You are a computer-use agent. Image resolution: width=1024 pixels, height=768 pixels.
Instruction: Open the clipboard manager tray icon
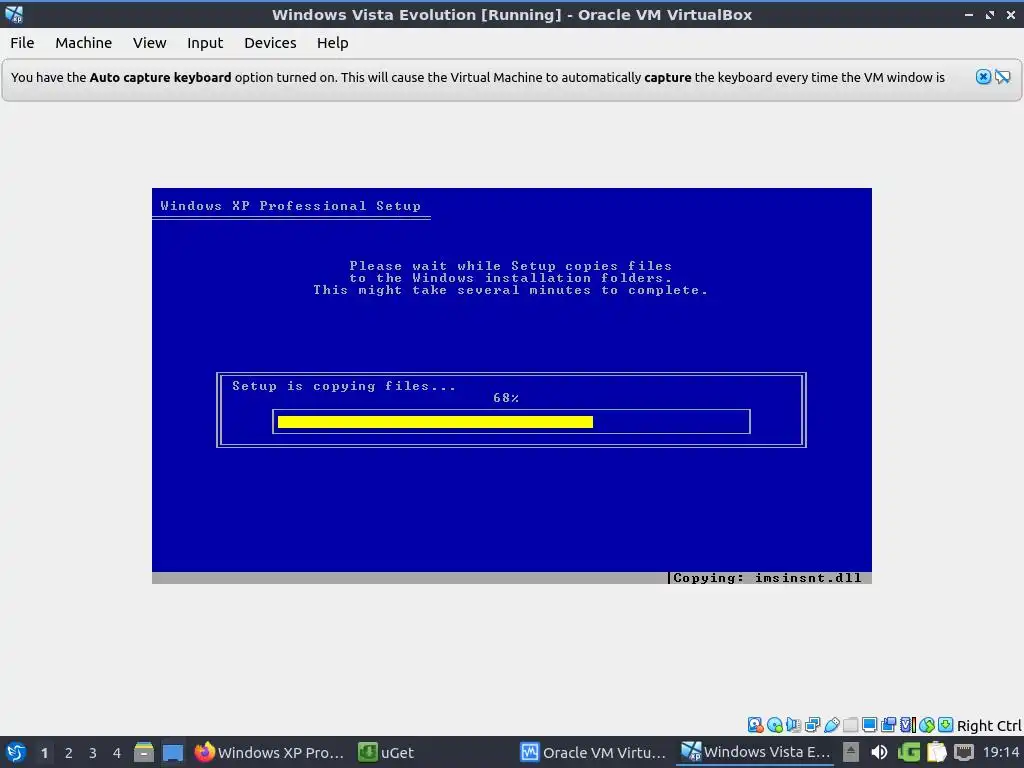coord(936,752)
